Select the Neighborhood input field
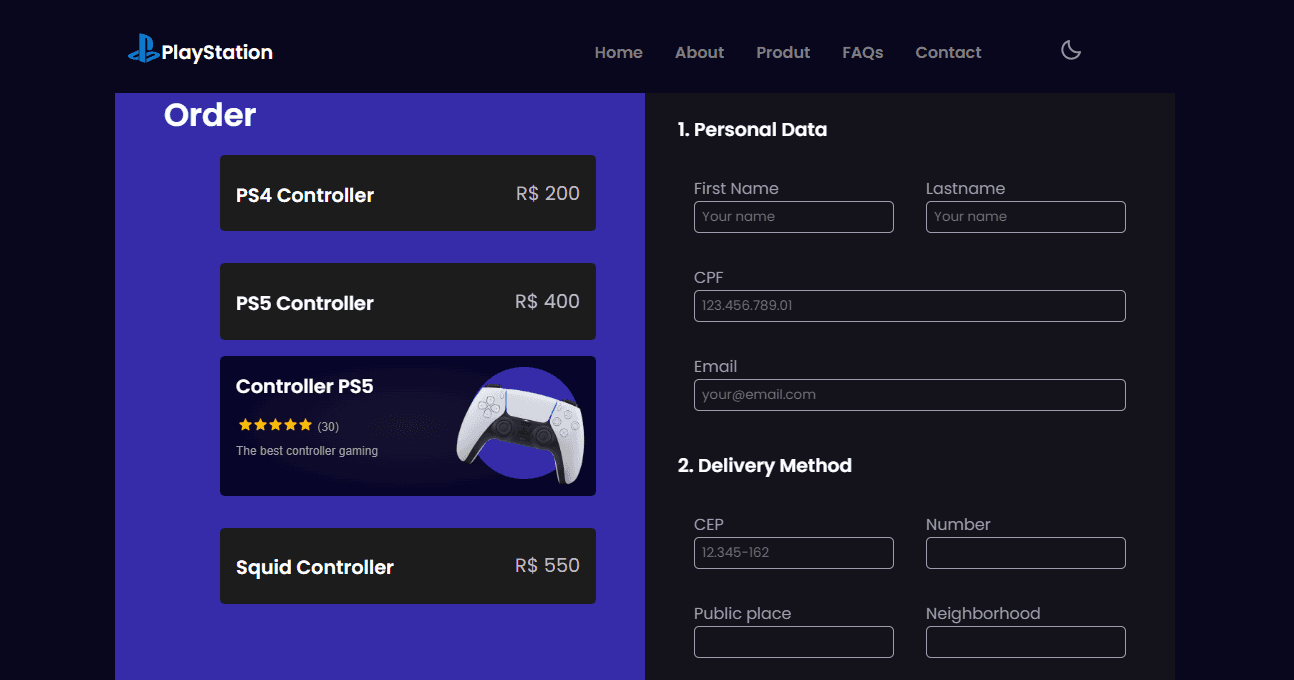Screen dimensions: 1294x680 click(x=1026, y=642)
